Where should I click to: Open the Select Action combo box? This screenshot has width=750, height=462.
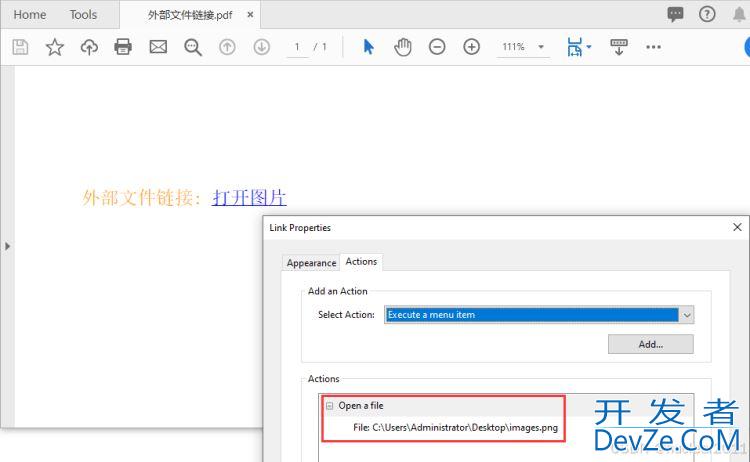click(539, 315)
